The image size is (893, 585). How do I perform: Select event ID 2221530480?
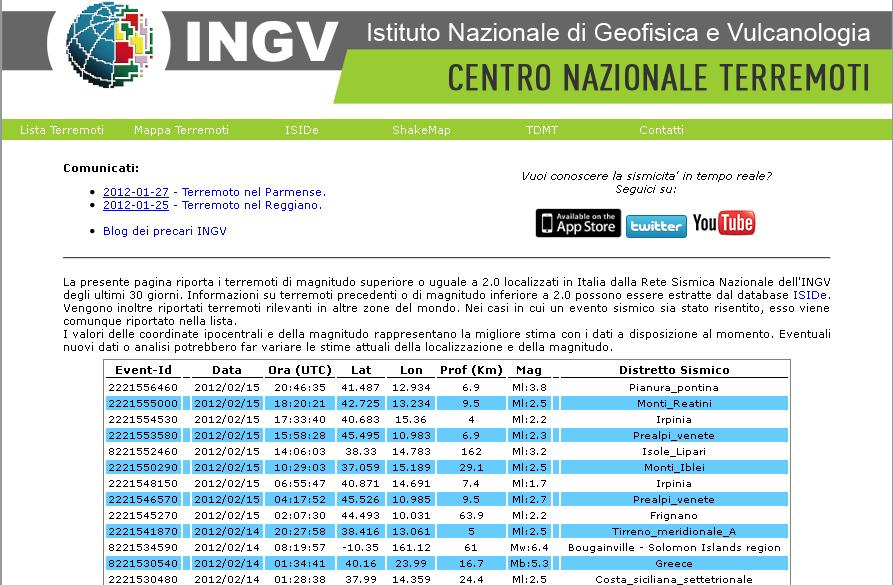tap(143, 579)
